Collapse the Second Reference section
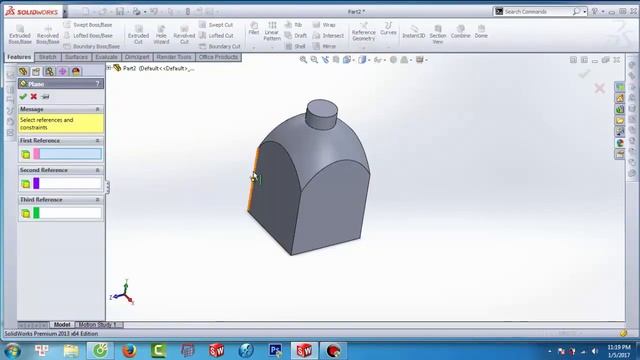Image resolution: width=640 pixels, height=360 pixels. pyautogui.click(x=98, y=170)
